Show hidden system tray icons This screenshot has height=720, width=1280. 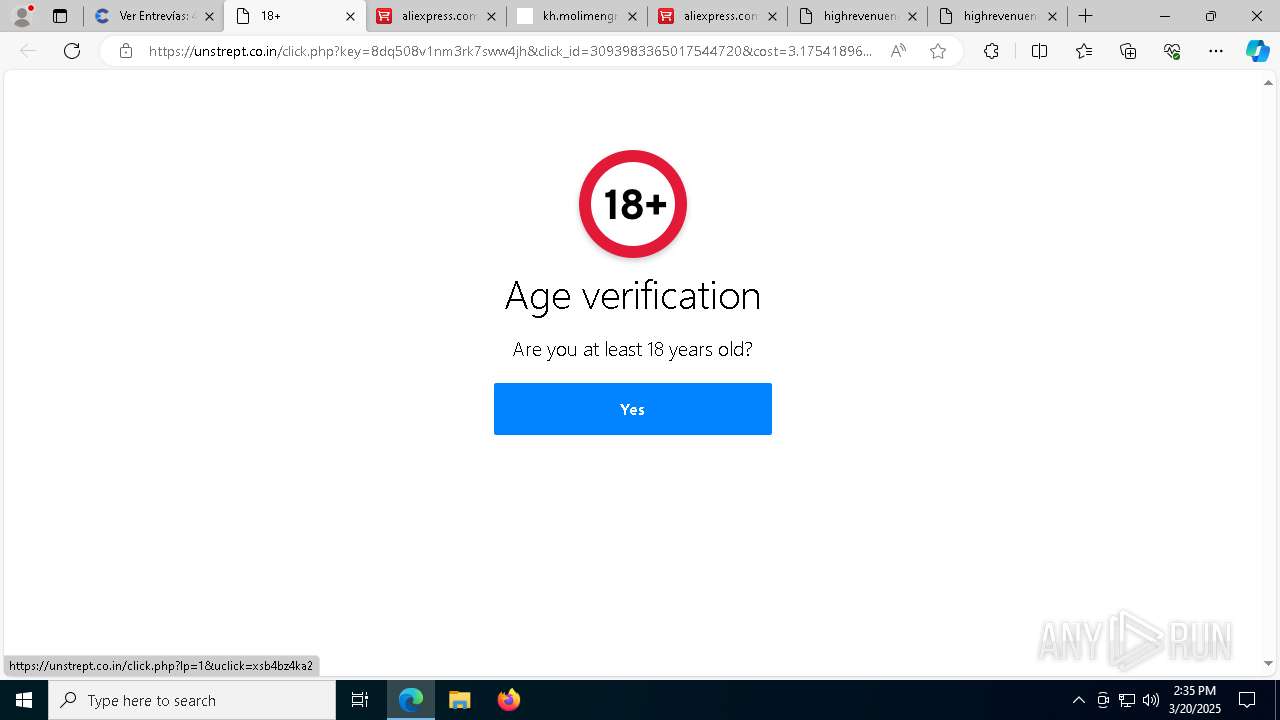coord(1078,700)
